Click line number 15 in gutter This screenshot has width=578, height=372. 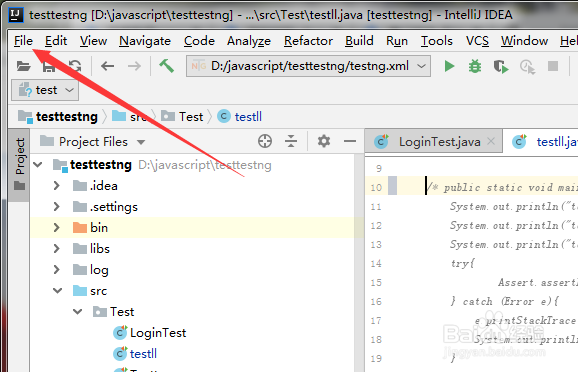376,282
